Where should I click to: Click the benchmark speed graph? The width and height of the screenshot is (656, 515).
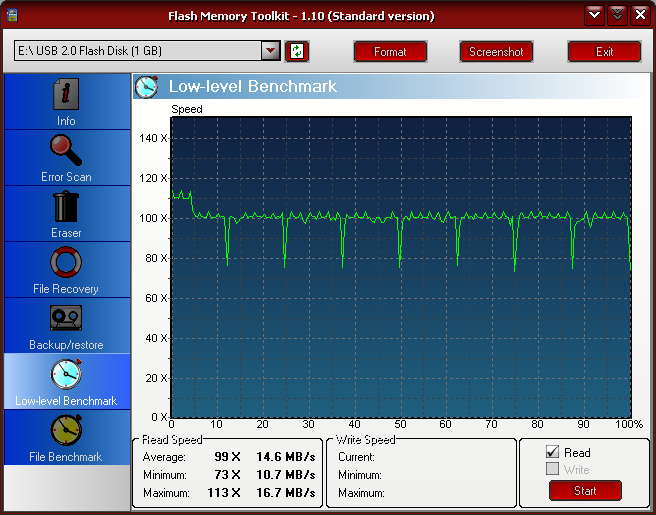(401, 267)
